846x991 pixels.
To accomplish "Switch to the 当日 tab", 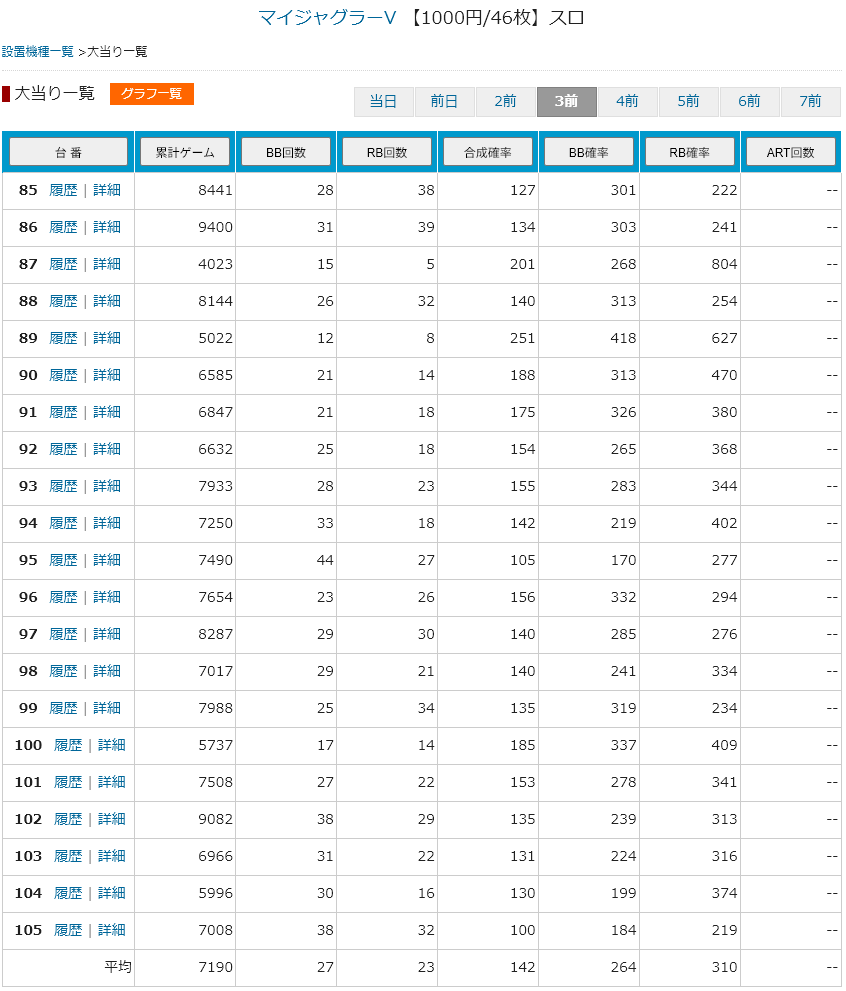I will pos(383,101).
